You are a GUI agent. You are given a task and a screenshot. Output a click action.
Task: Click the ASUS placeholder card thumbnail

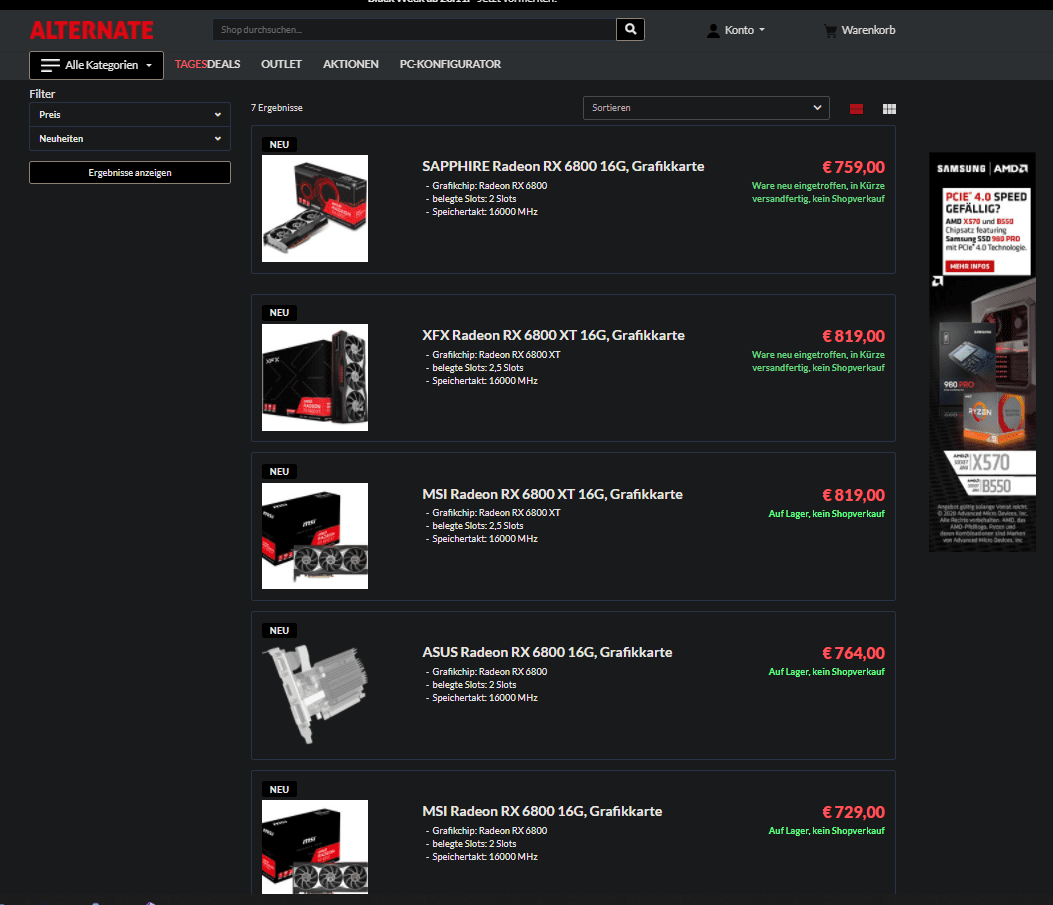pyautogui.click(x=315, y=694)
